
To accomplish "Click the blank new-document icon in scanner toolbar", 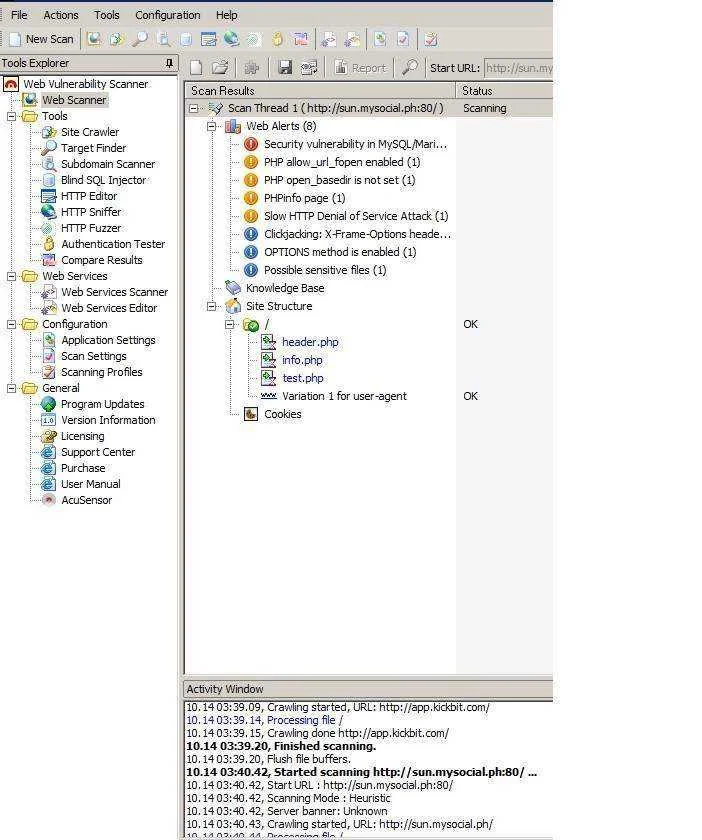I will coord(196,68).
